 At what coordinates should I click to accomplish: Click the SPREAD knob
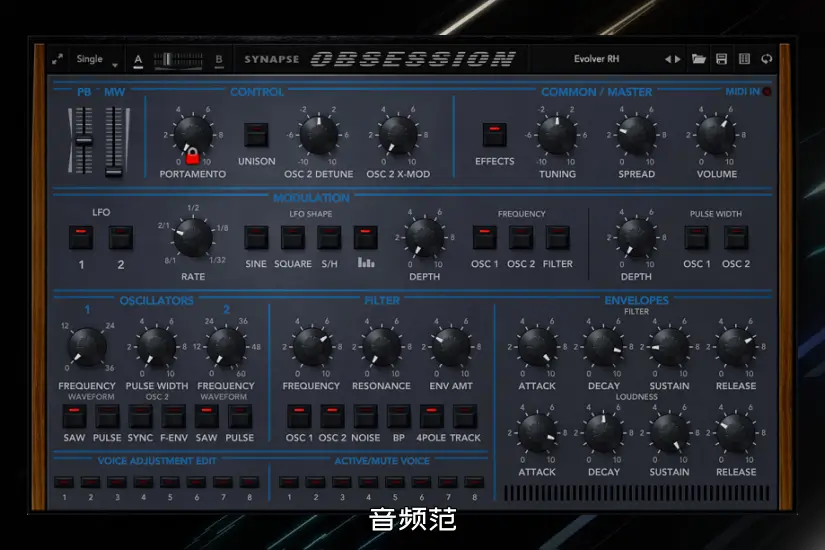coord(637,135)
